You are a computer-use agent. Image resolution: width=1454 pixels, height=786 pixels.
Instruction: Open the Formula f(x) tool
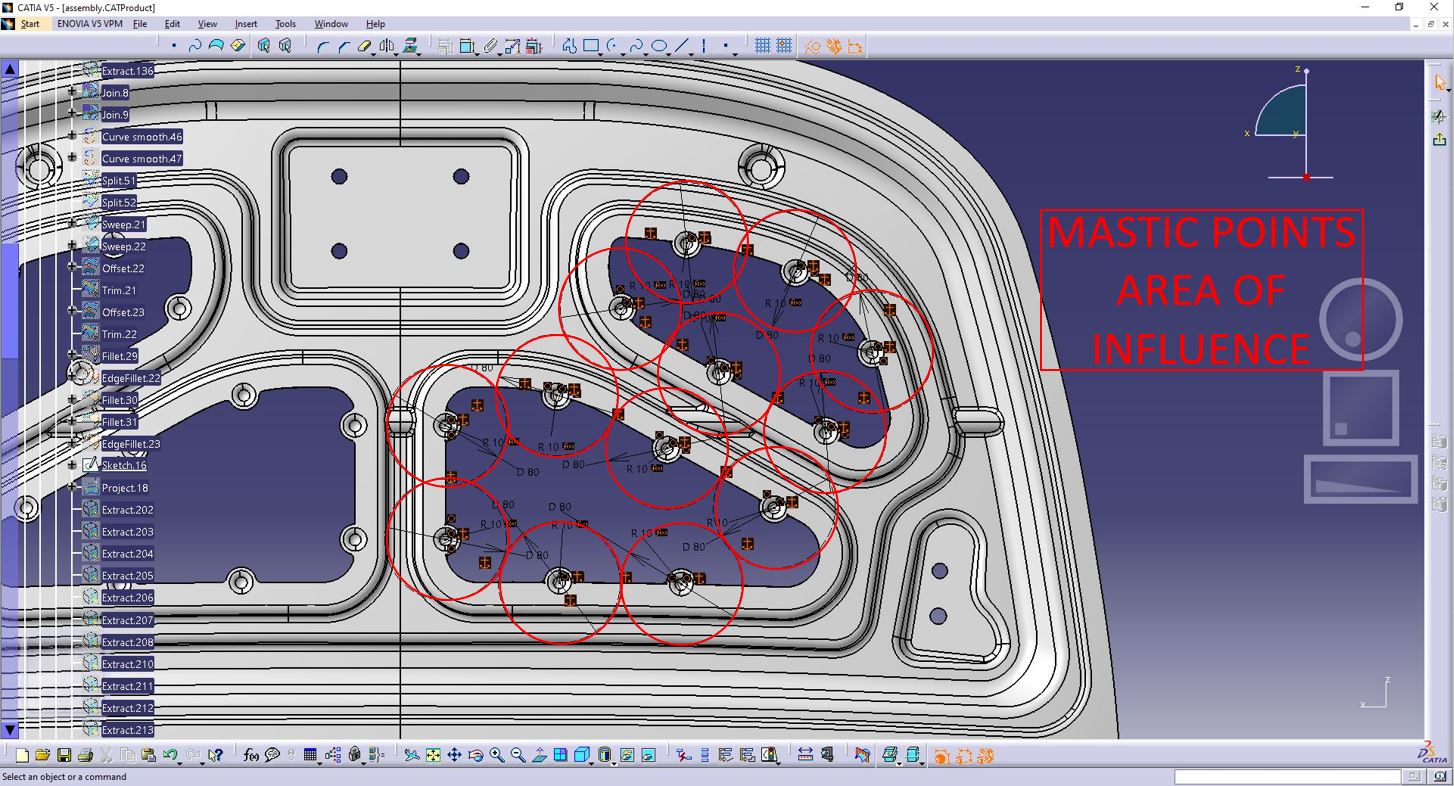(x=251, y=755)
